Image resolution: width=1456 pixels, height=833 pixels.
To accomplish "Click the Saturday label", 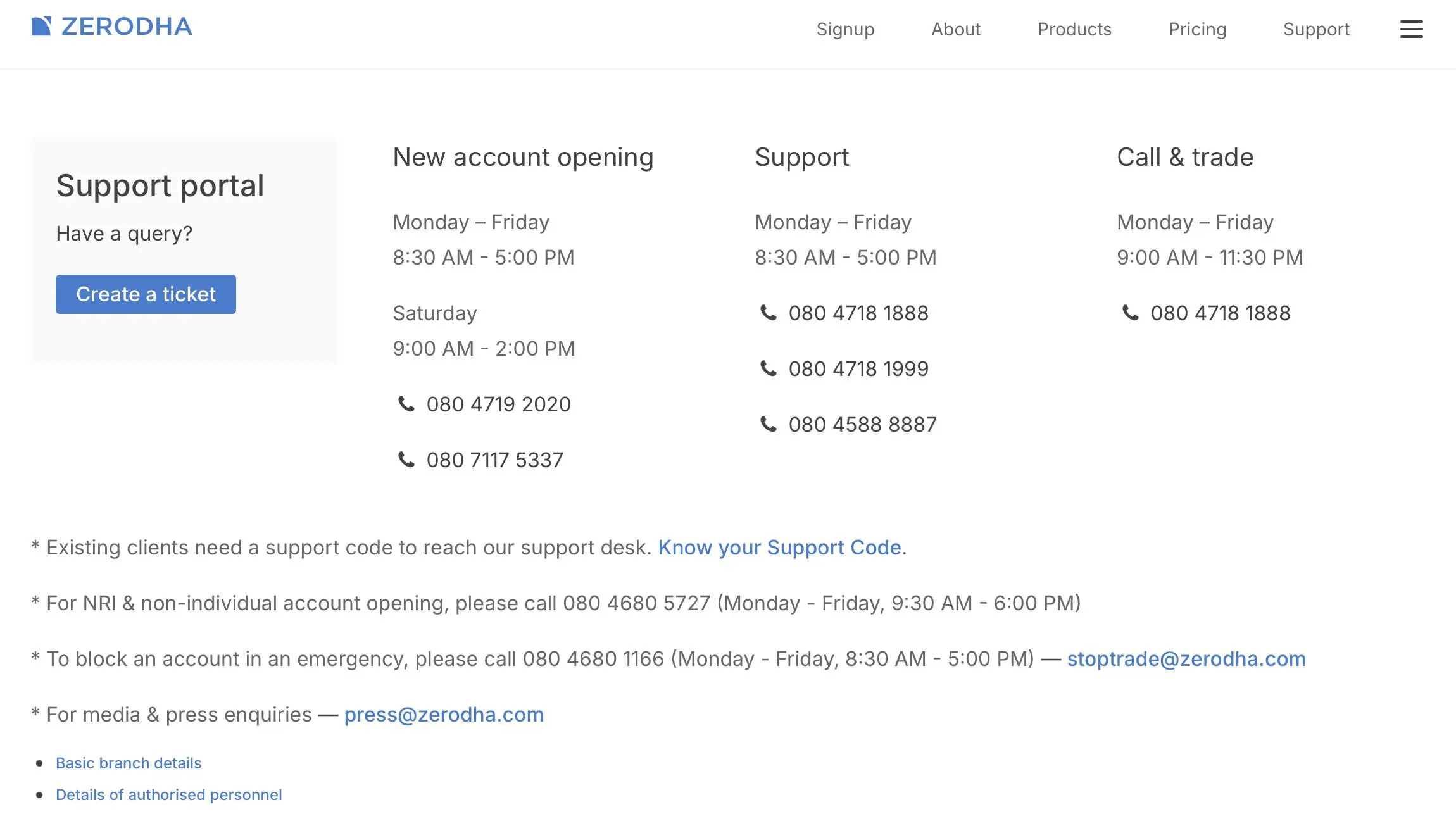I will (435, 313).
